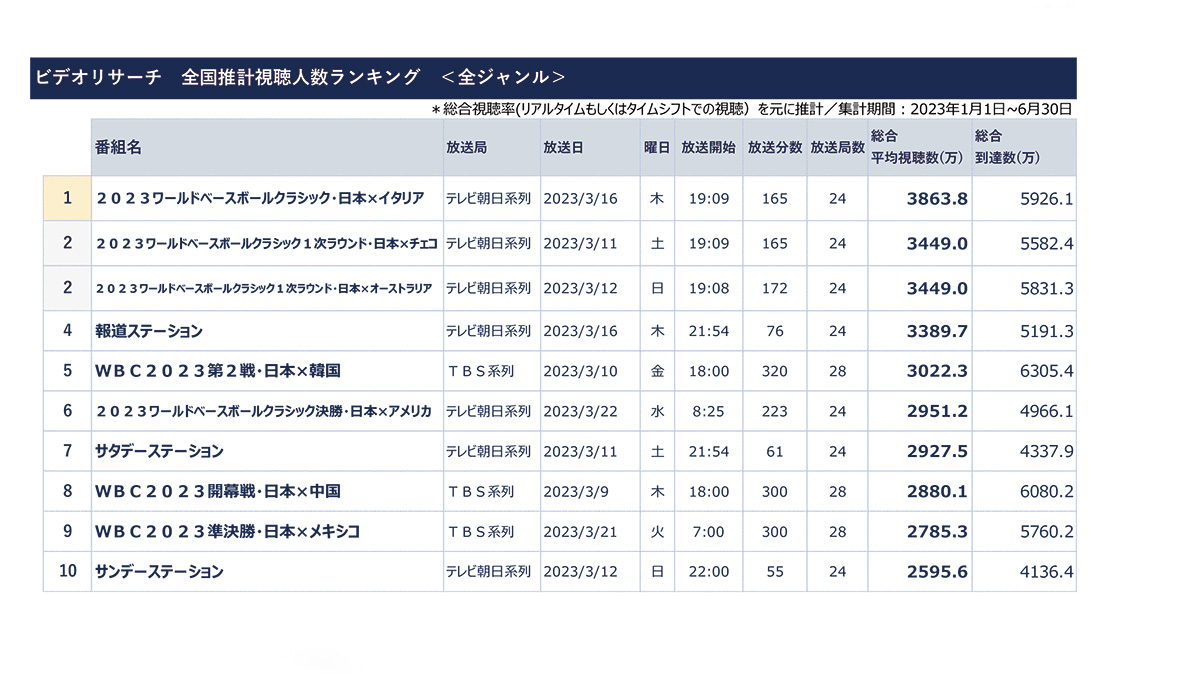The height and width of the screenshot is (686, 1200).
Task: Select WBC2023開幕戦・日本×中国 program name
Action: pos(217,491)
